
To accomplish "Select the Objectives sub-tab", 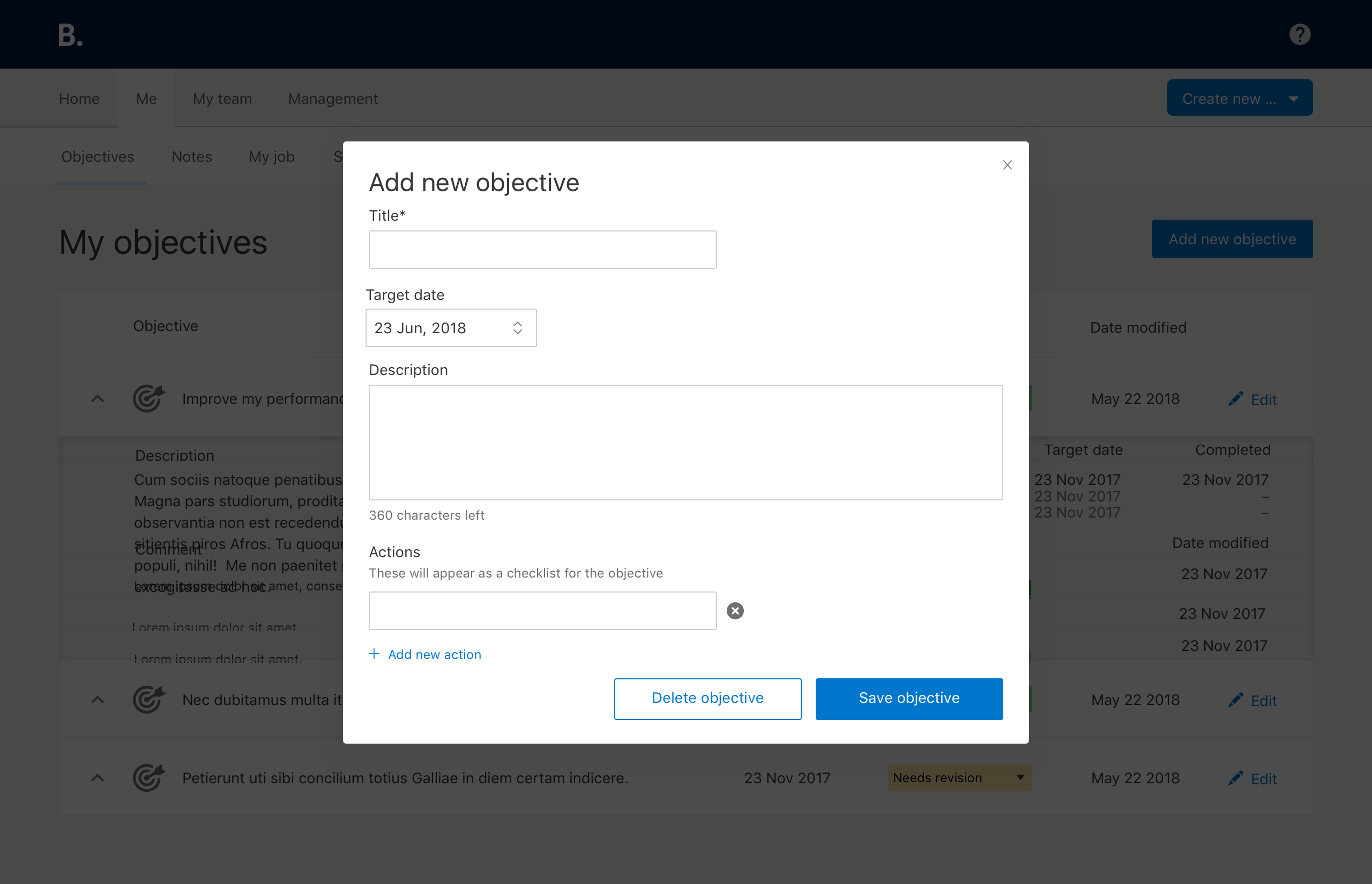I will pyautogui.click(x=98, y=156).
